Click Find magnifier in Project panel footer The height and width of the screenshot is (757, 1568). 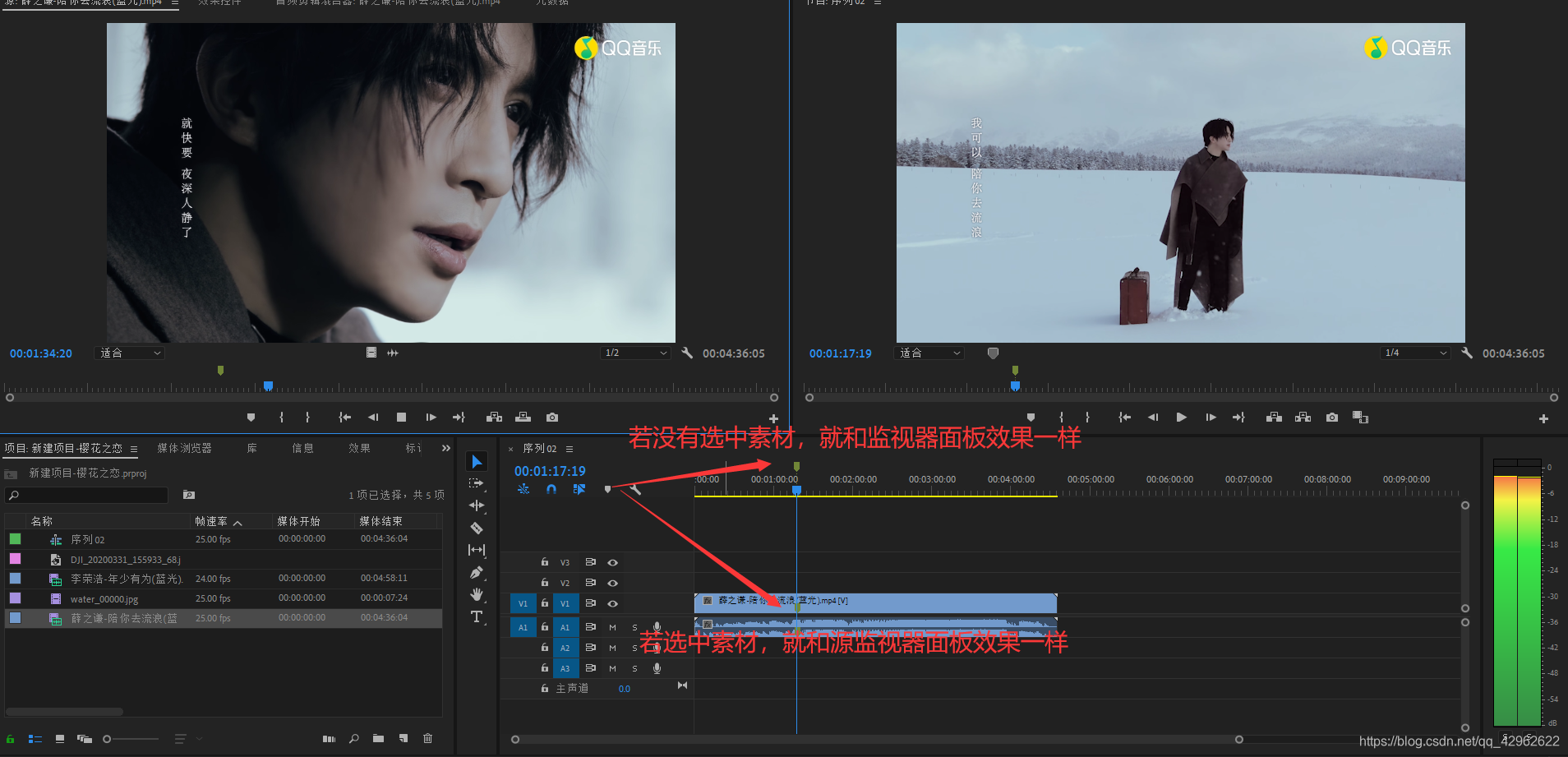tap(354, 738)
